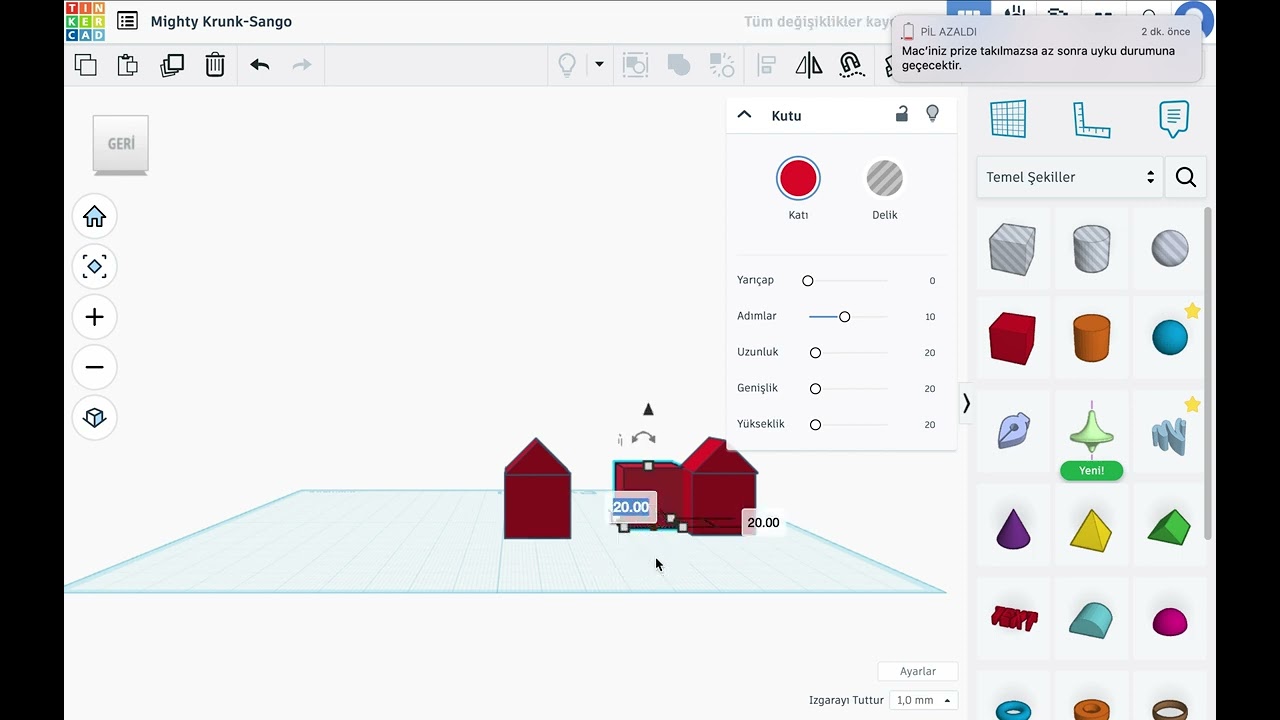
Task: Adjust the Yükseklik slider handle
Action: pyautogui.click(x=815, y=425)
